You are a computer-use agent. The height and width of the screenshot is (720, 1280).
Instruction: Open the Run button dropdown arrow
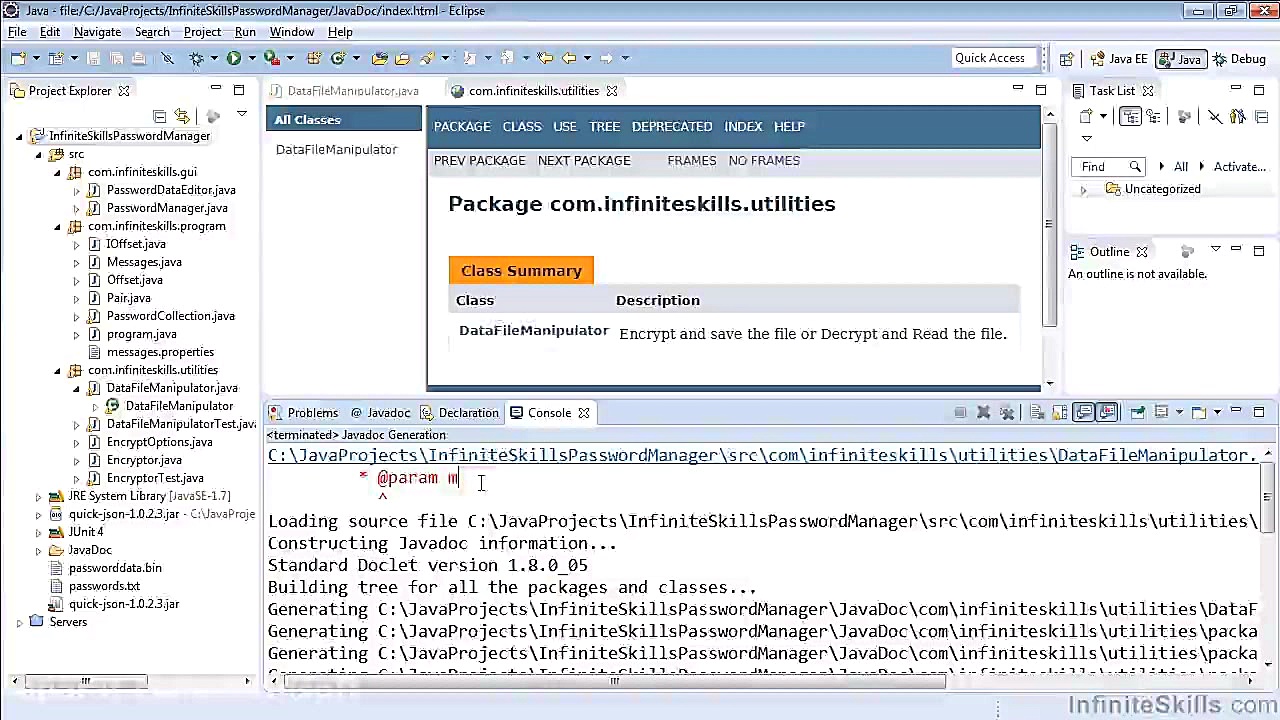(251, 58)
